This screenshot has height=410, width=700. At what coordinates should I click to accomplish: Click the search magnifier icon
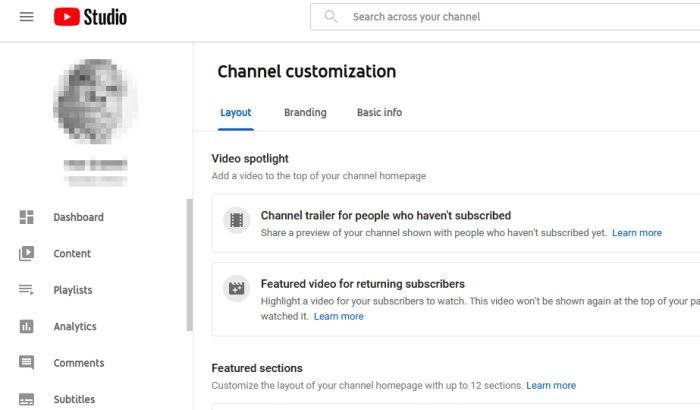pyautogui.click(x=331, y=17)
